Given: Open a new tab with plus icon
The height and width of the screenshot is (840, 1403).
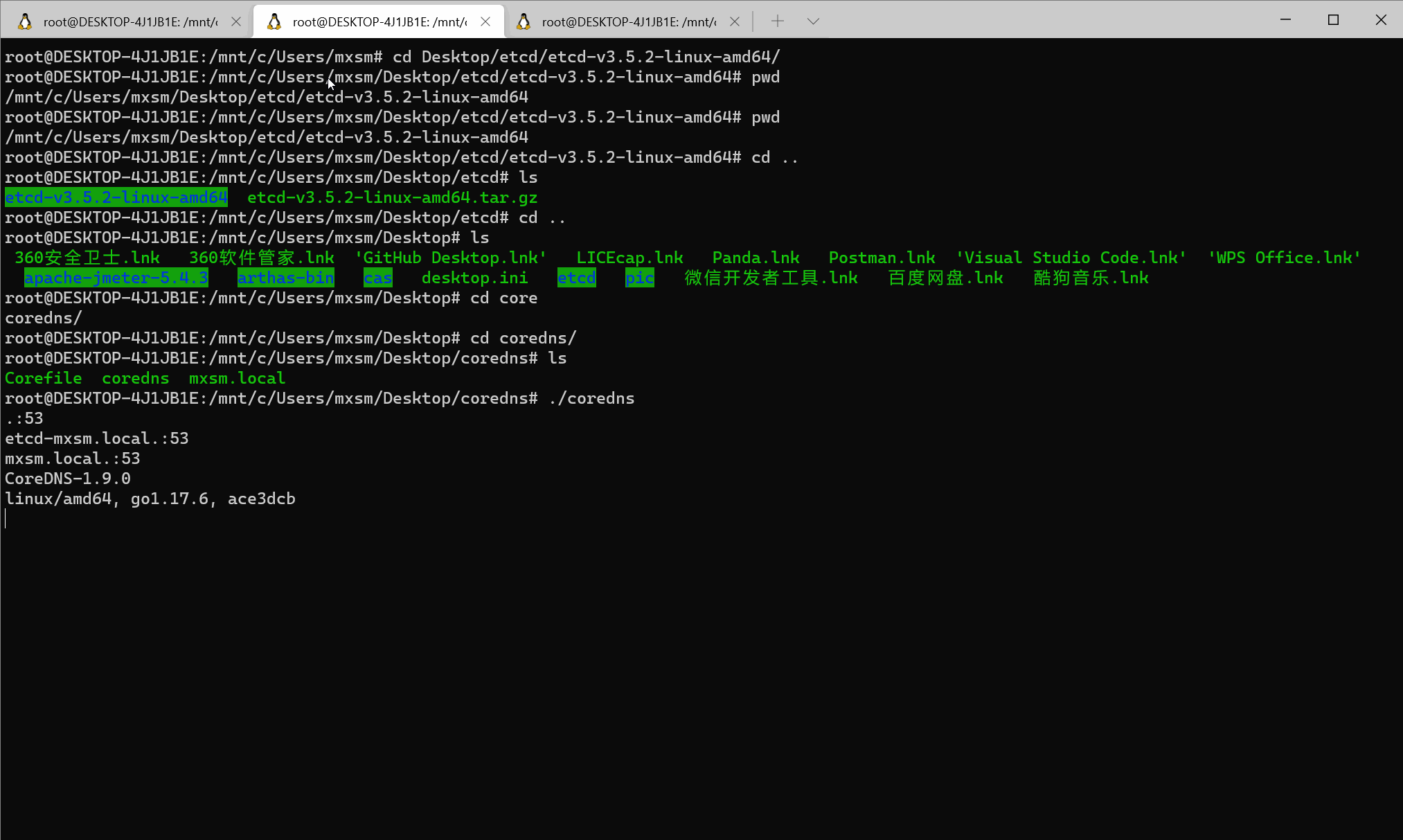Looking at the screenshot, I should tap(778, 21).
